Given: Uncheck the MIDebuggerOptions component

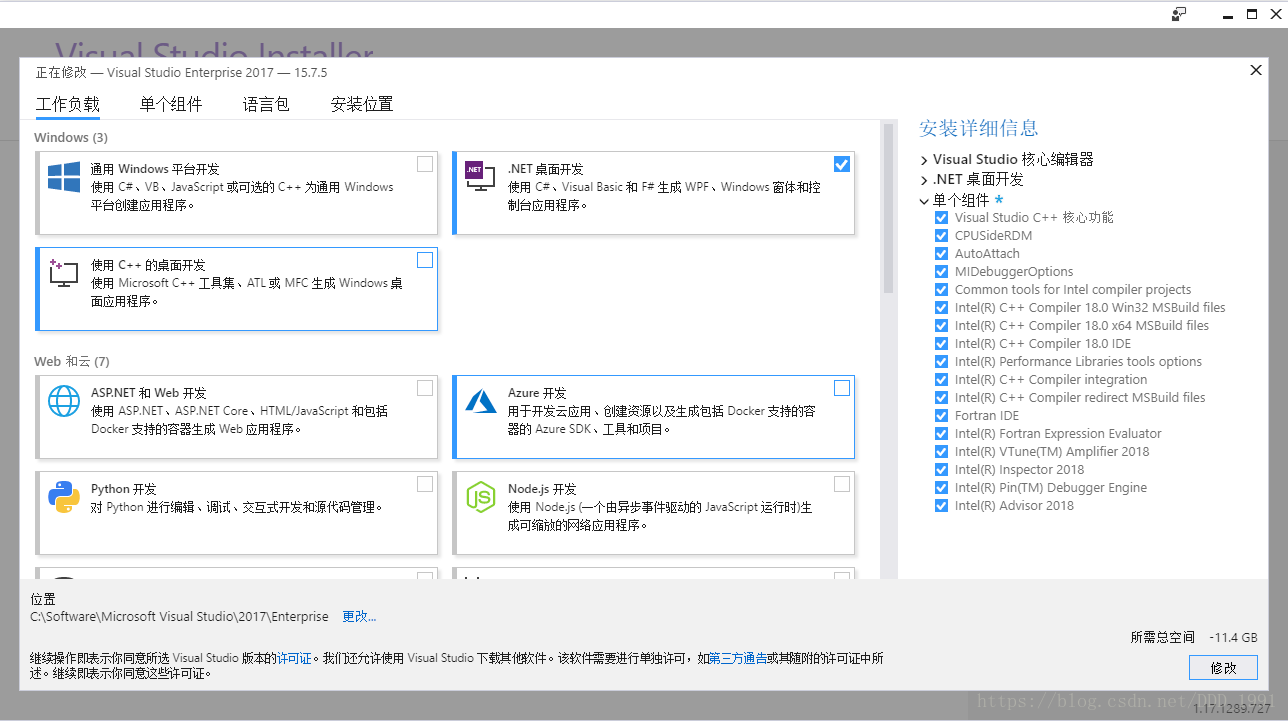Looking at the screenshot, I should pyautogui.click(x=941, y=272).
